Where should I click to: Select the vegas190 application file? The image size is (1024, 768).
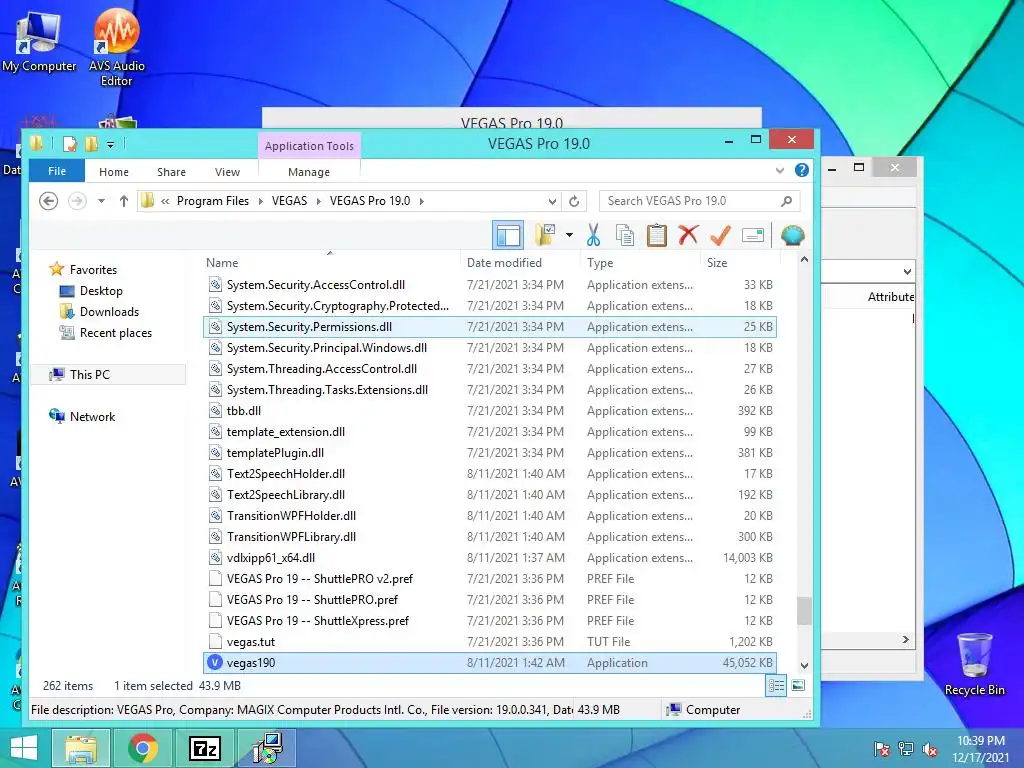[490, 663]
